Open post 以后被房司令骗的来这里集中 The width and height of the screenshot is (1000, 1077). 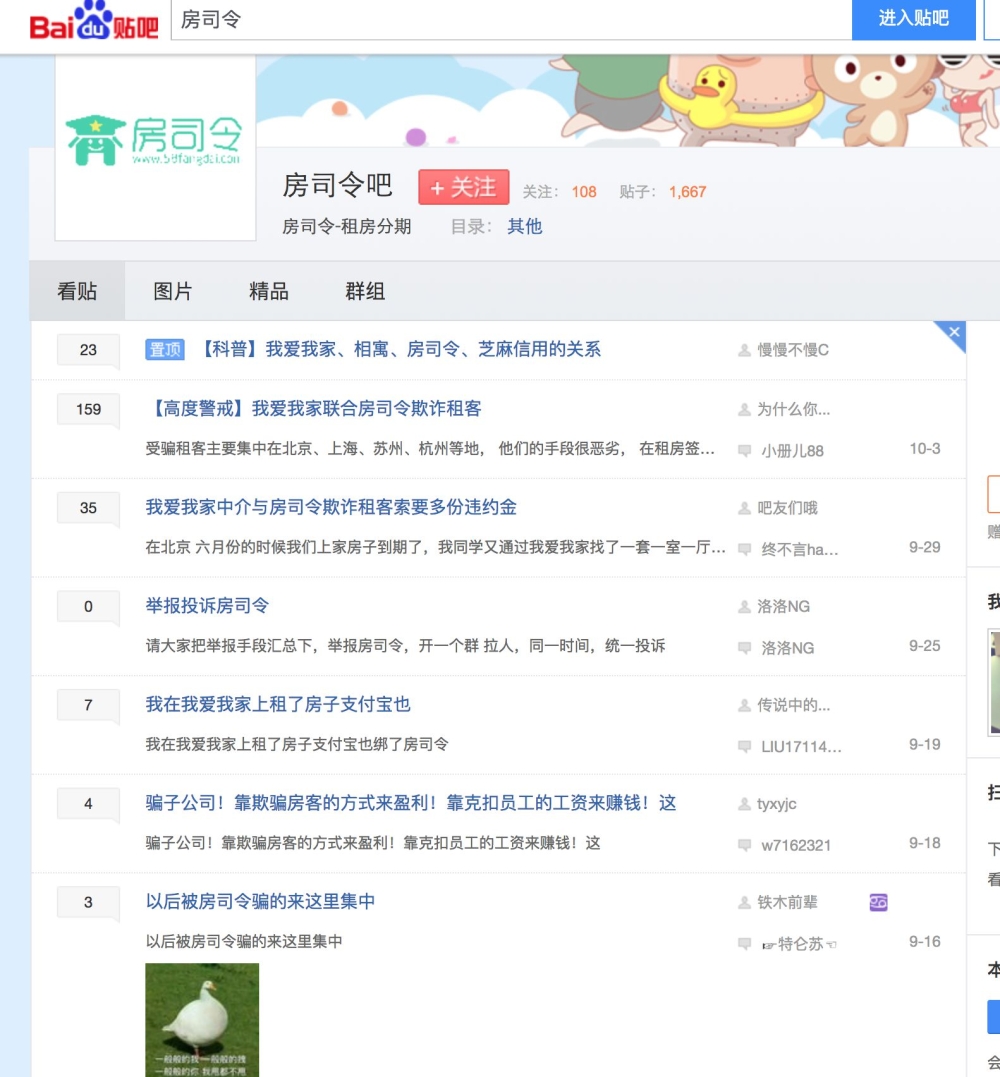[x=260, y=901]
